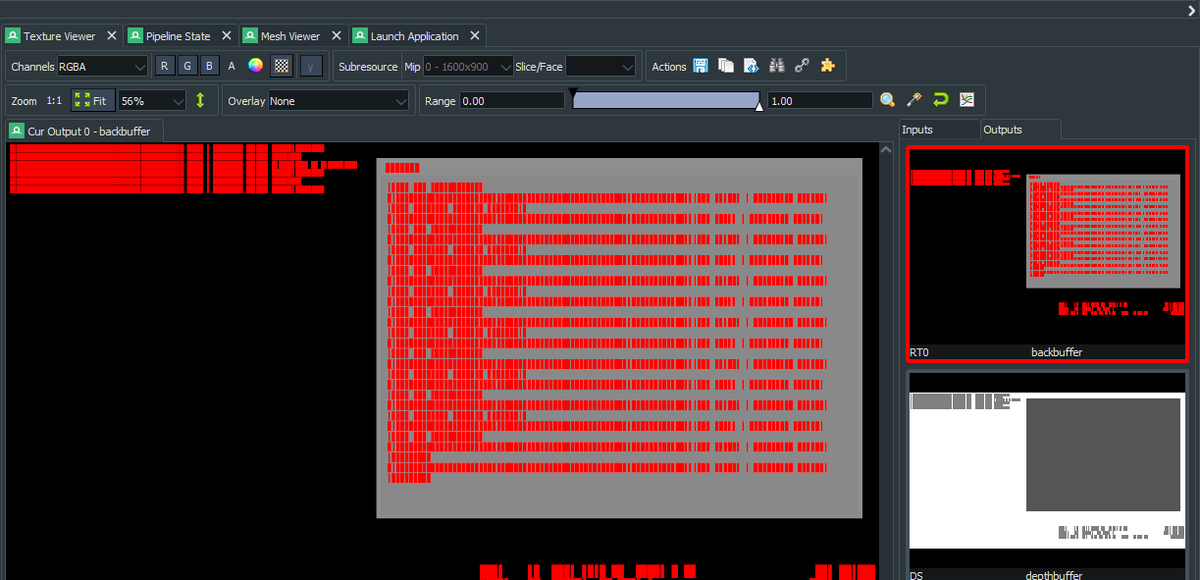Toggle the histogram display icon

coord(967,100)
